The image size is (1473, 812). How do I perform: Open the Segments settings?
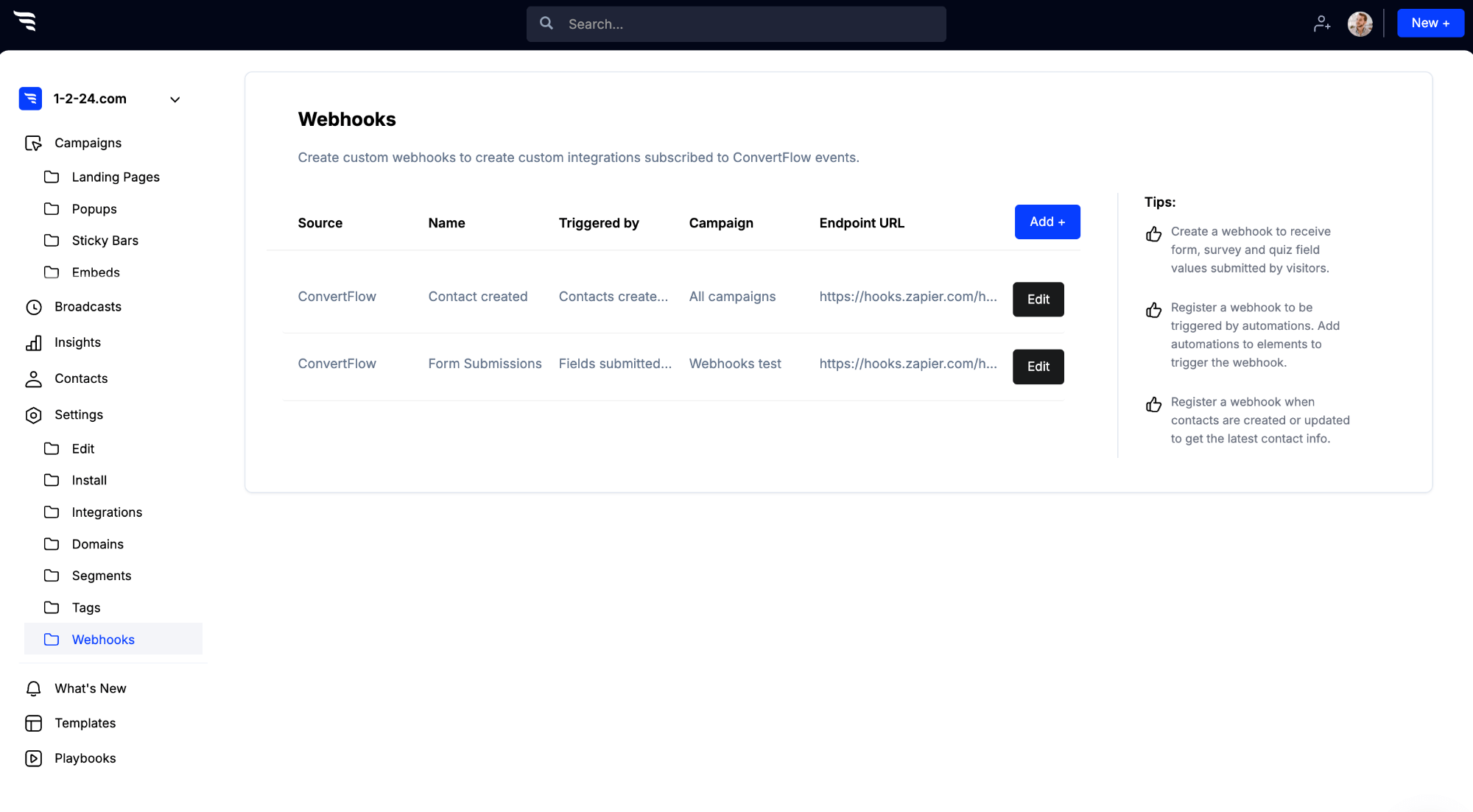pyautogui.click(x=102, y=576)
